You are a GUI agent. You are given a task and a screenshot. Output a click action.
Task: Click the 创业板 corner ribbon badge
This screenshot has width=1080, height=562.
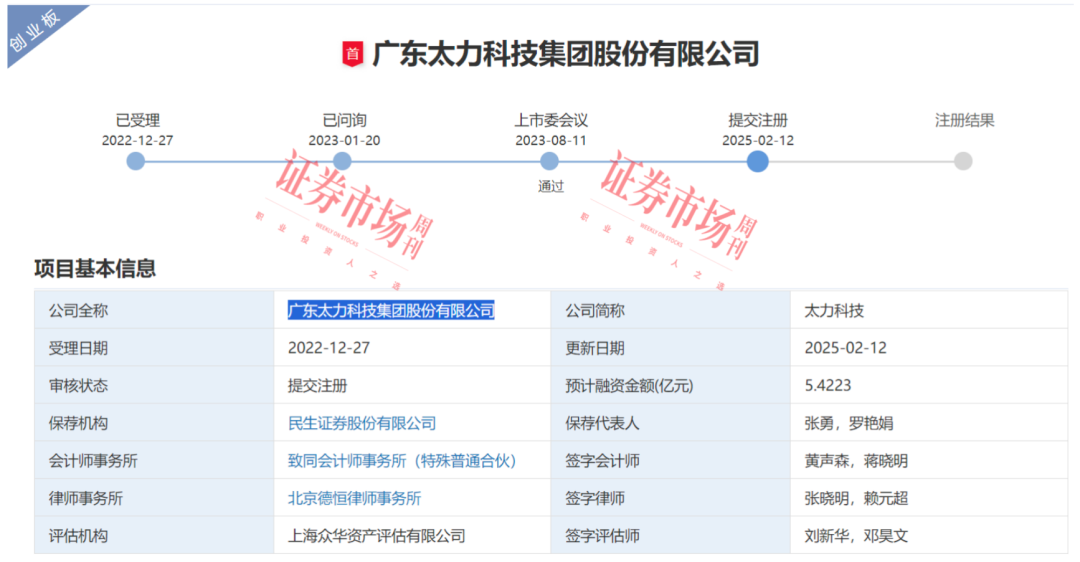click(x=34, y=31)
